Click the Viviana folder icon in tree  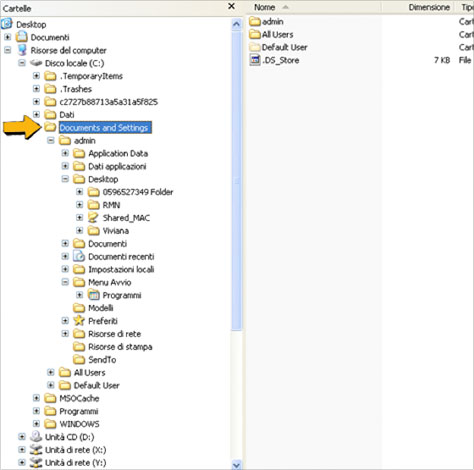click(94, 231)
